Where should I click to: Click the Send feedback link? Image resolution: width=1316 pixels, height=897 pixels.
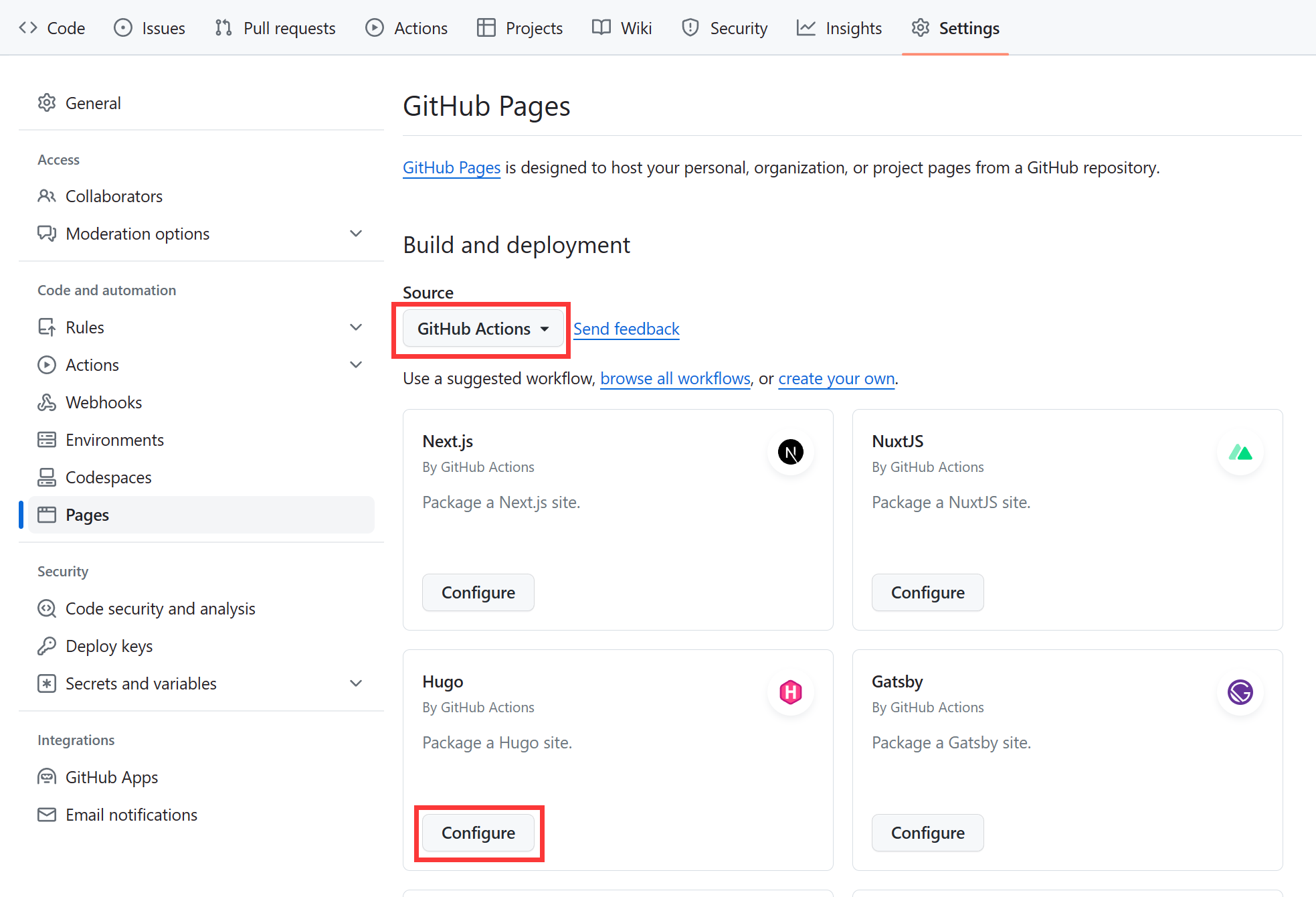click(626, 329)
